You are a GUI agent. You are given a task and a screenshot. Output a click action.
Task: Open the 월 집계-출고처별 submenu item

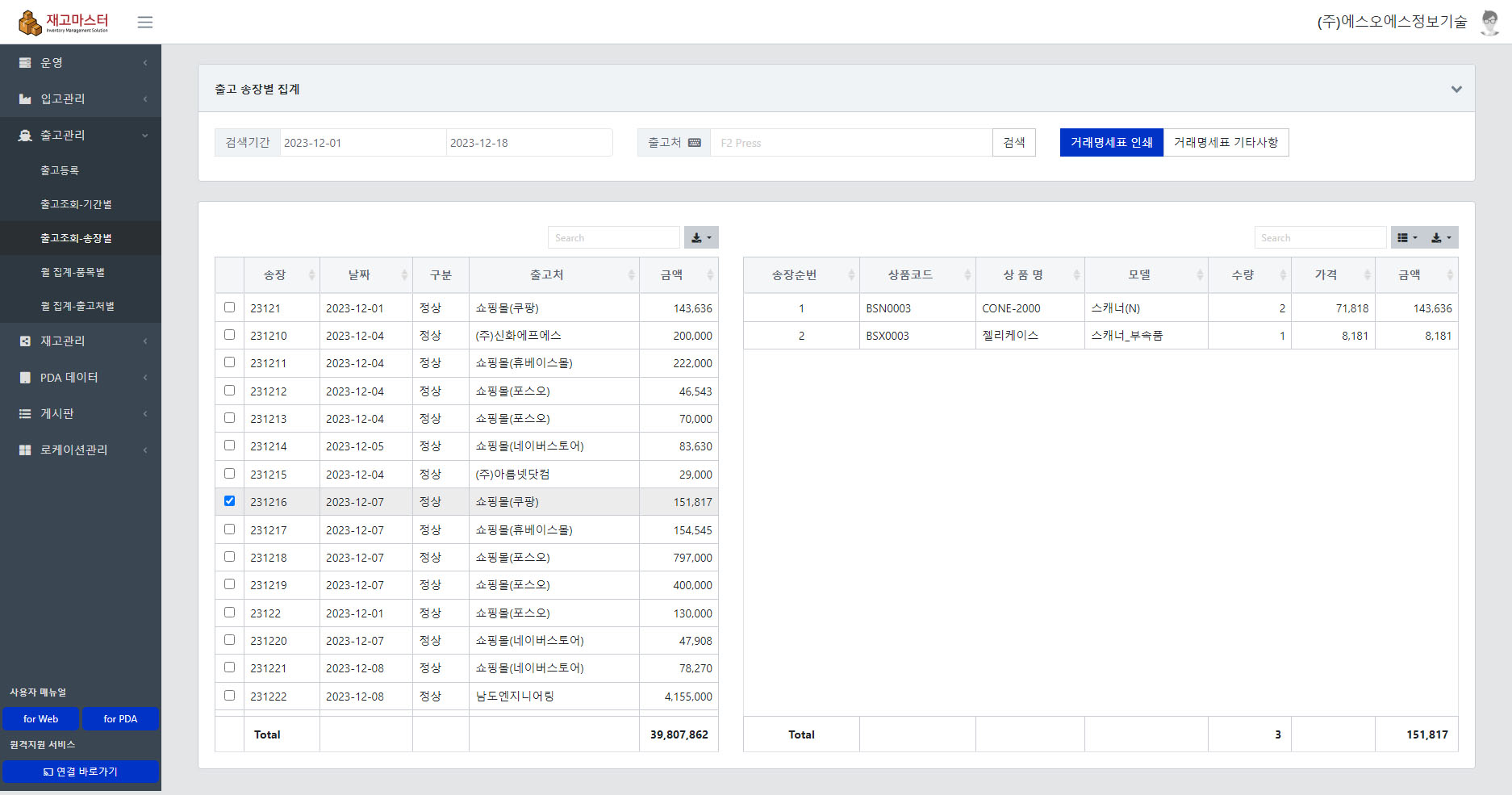pos(81,306)
